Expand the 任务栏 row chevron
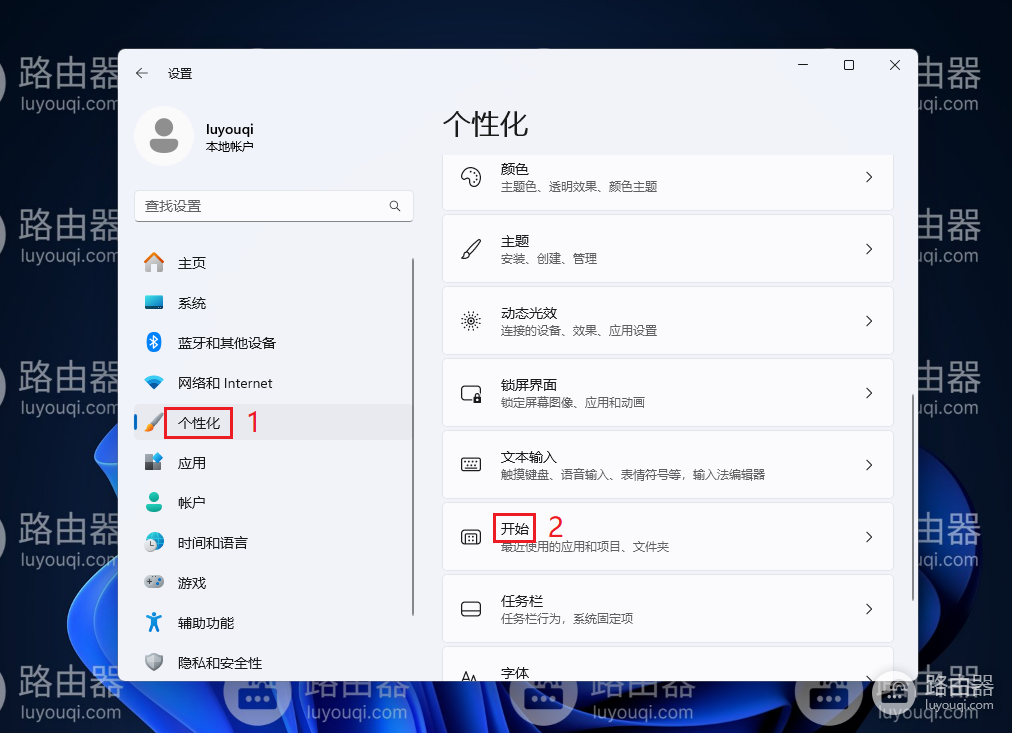The image size is (1012, 733). click(x=869, y=609)
